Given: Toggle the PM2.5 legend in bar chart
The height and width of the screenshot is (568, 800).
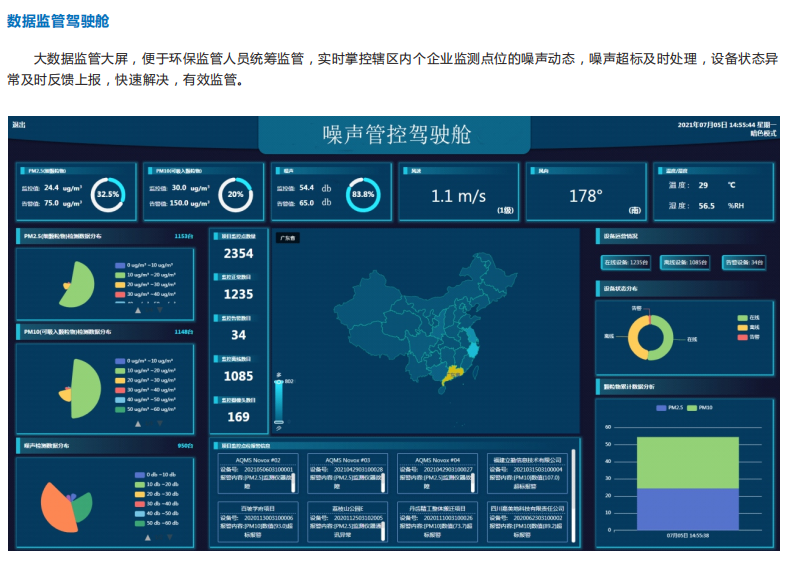Looking at the screenshot, I should pos(669,408).
